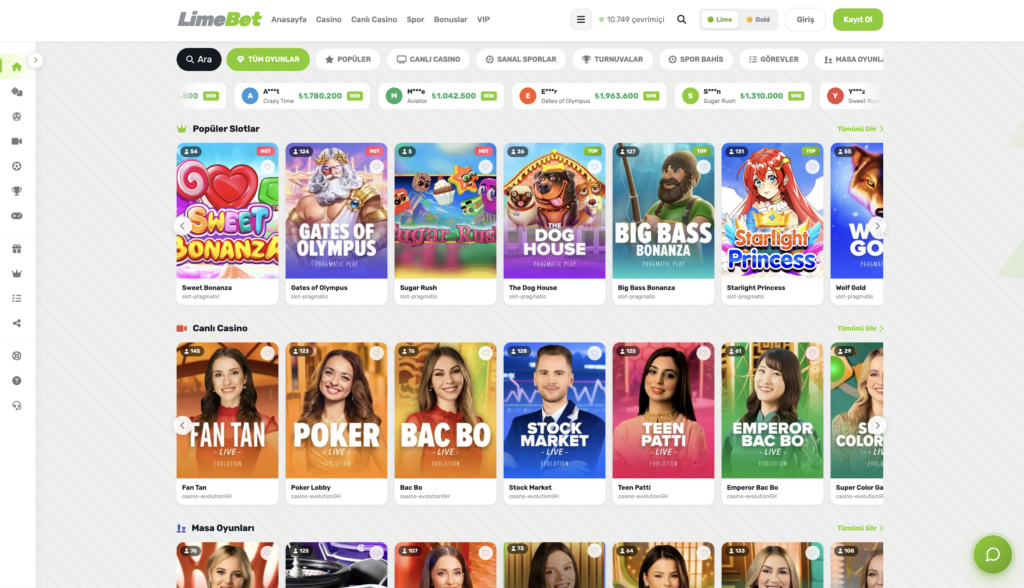Open the gift box bonuses sidebar icon
Screen dimensions: 1024x588
tap(17, 249)
